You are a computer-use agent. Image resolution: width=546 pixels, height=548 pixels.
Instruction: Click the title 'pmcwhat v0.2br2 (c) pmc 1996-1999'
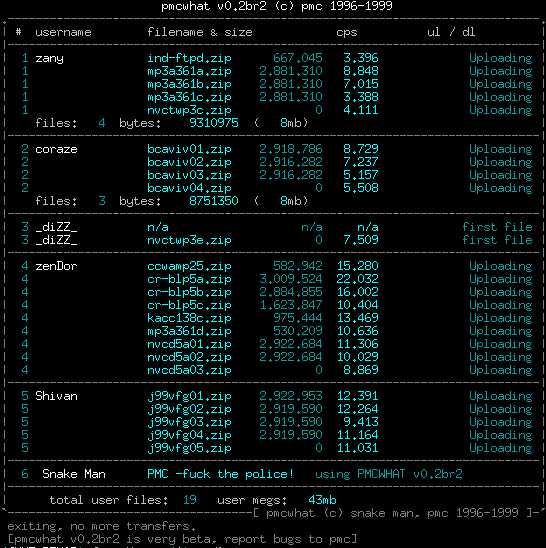coord(276,6)
